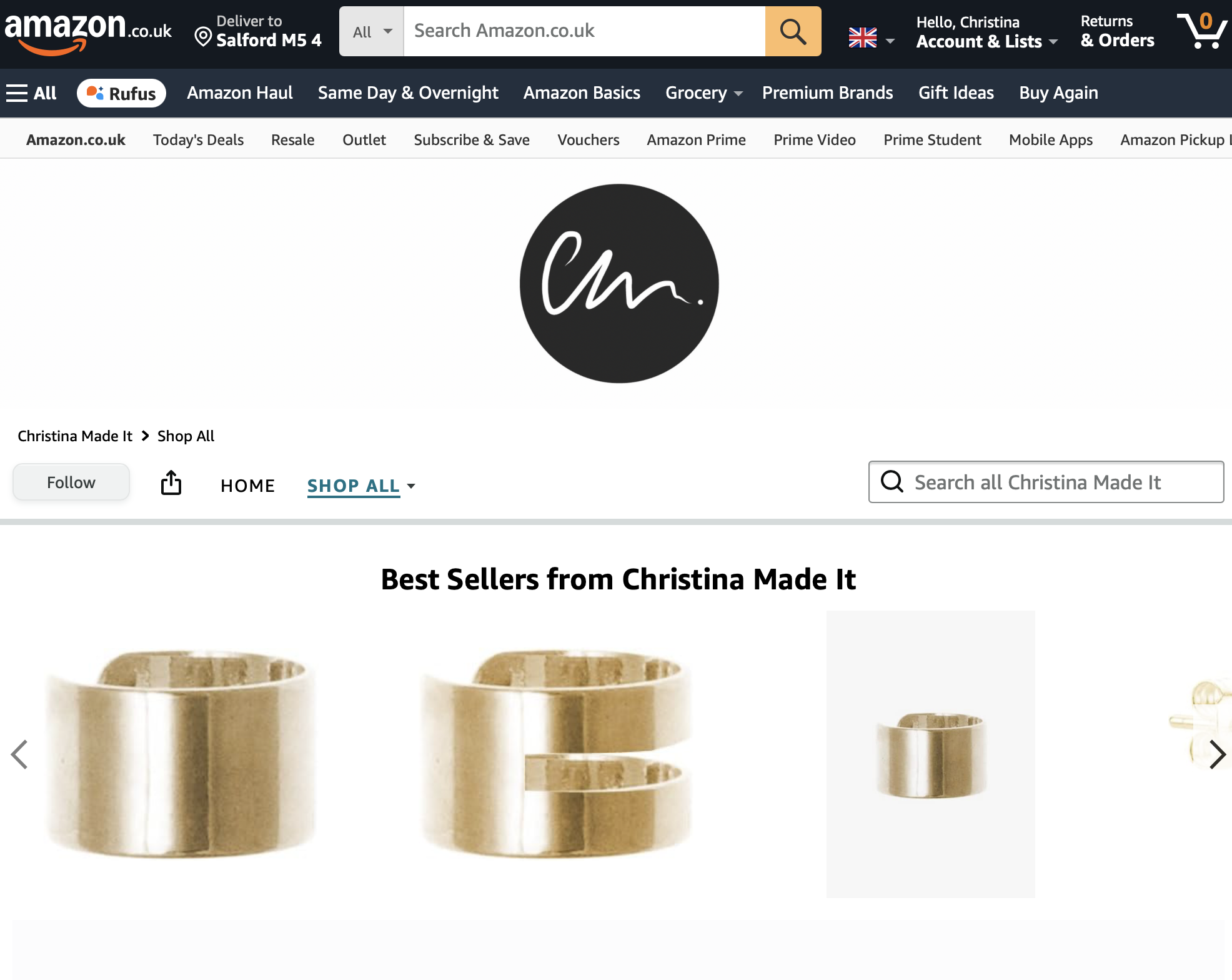
Task: Click the Deliver to Salford location
Action: click(x=257, y=31)
